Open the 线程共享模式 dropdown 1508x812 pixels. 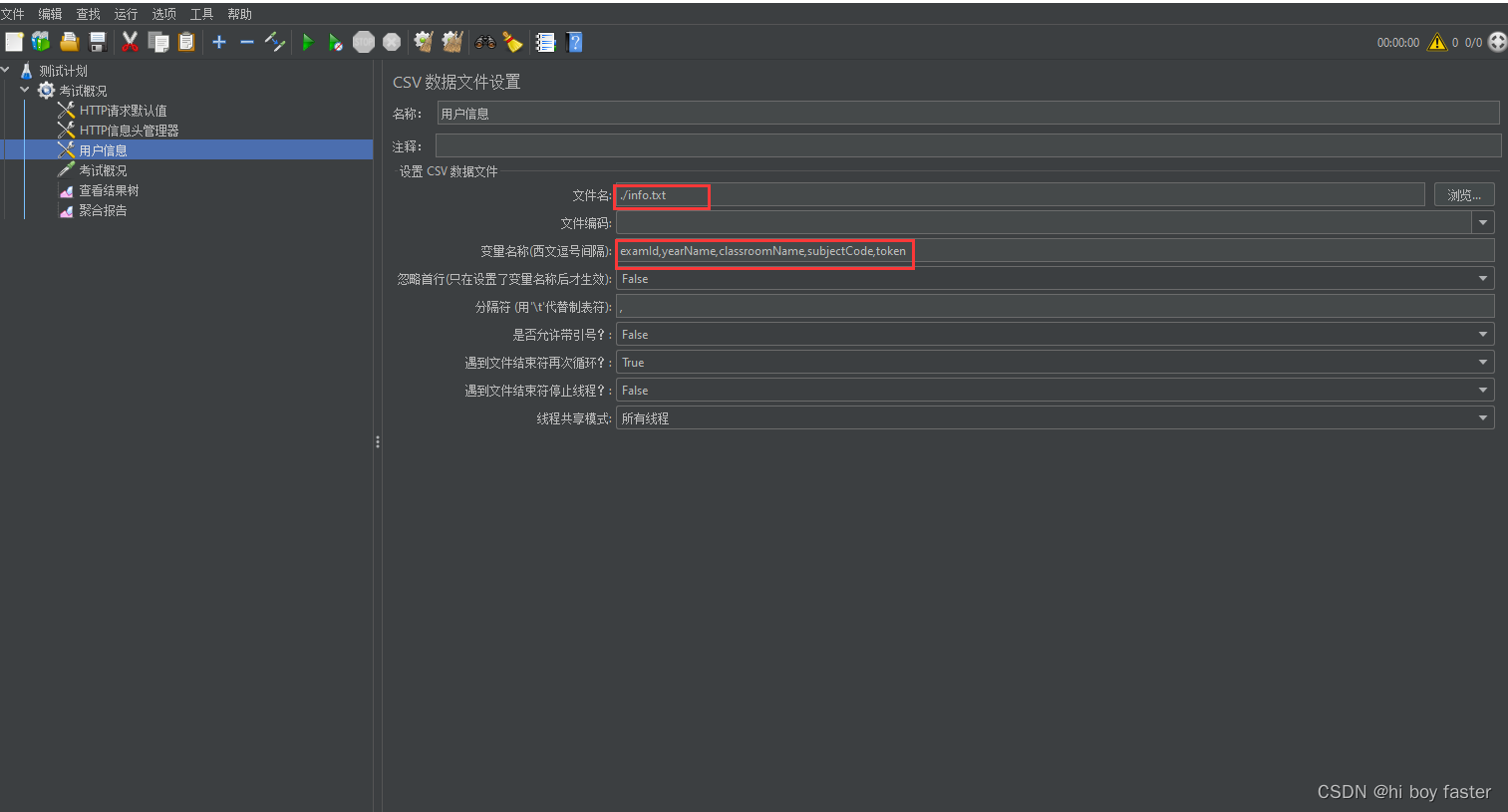point(1056,418)
